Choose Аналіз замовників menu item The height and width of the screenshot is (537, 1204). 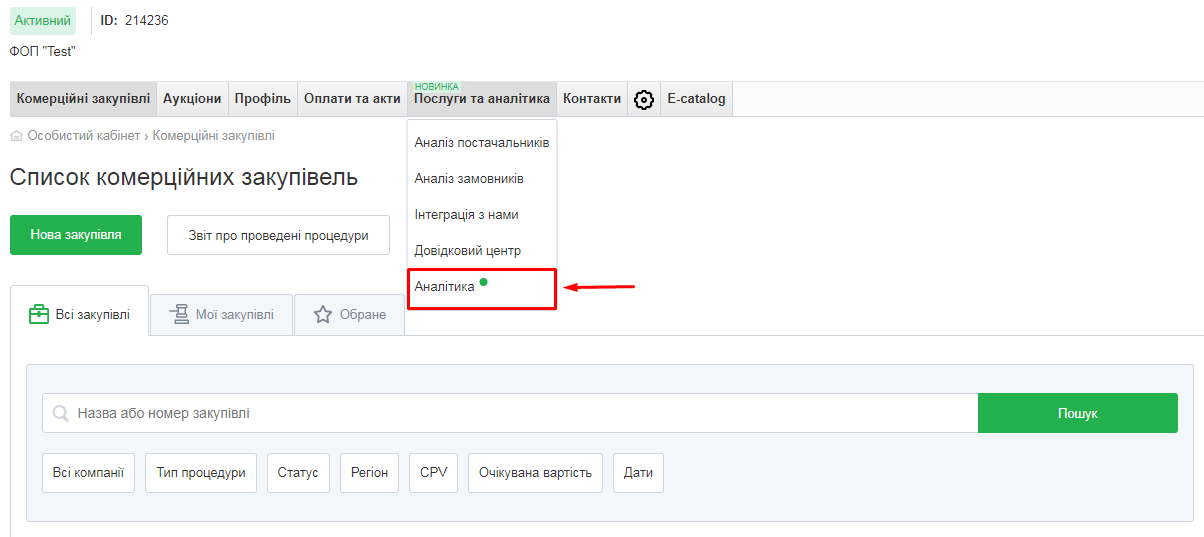pos(469,179)
